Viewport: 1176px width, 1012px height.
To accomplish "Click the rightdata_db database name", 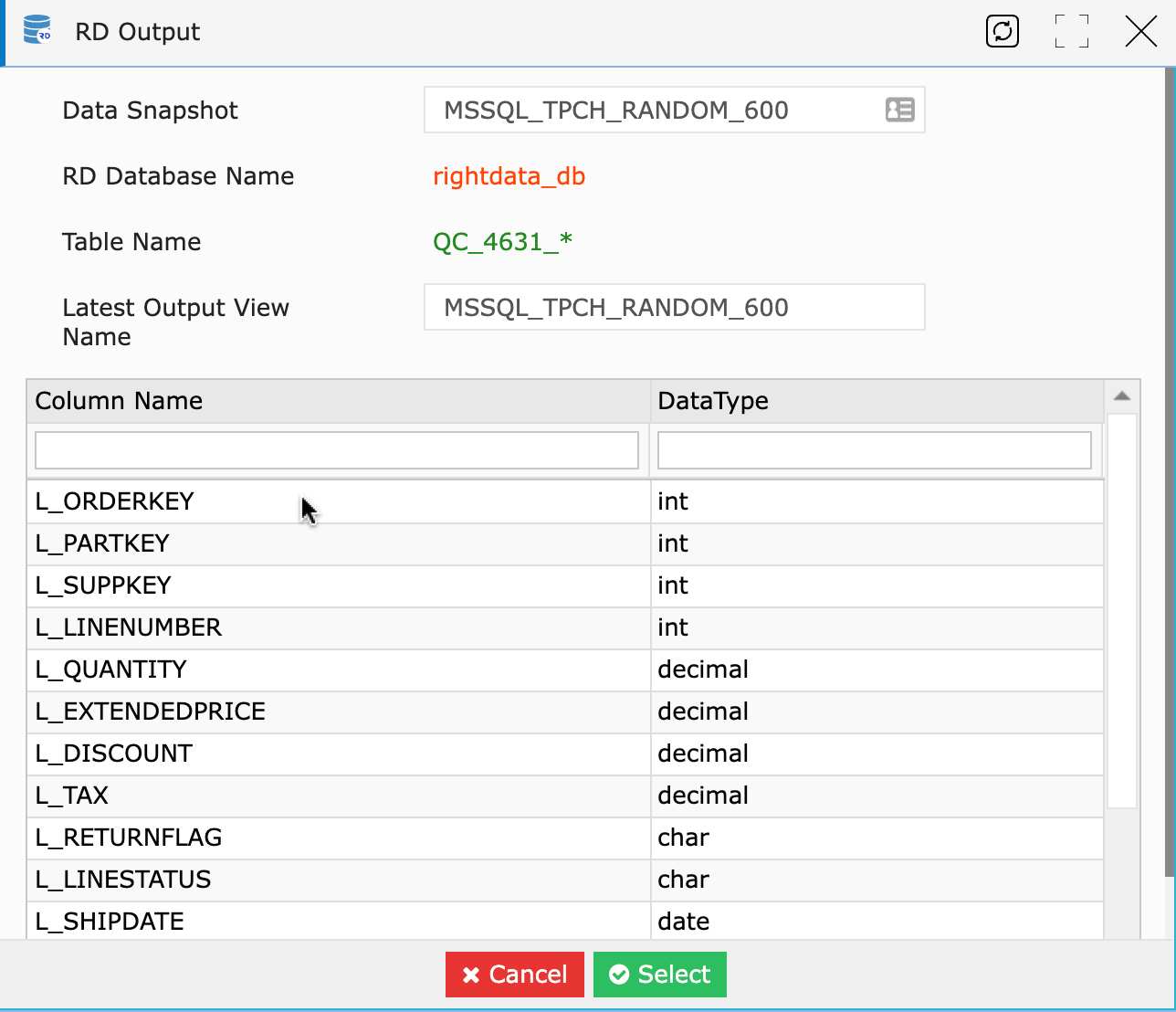I will [509, 176].
